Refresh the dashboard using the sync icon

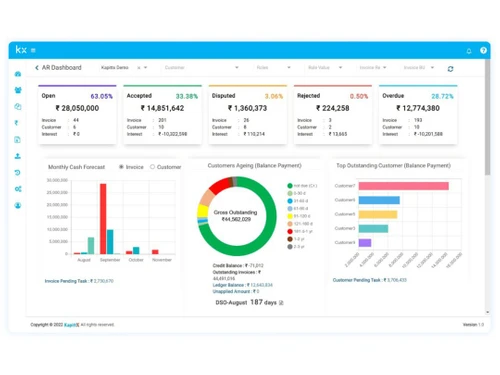[x=450, y=69]
